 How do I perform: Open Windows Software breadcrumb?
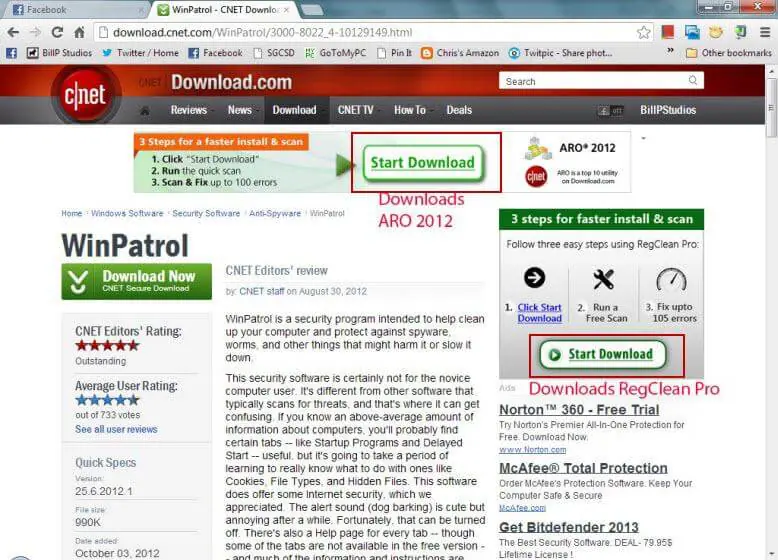pyautogui.click(x=127, y=213)
